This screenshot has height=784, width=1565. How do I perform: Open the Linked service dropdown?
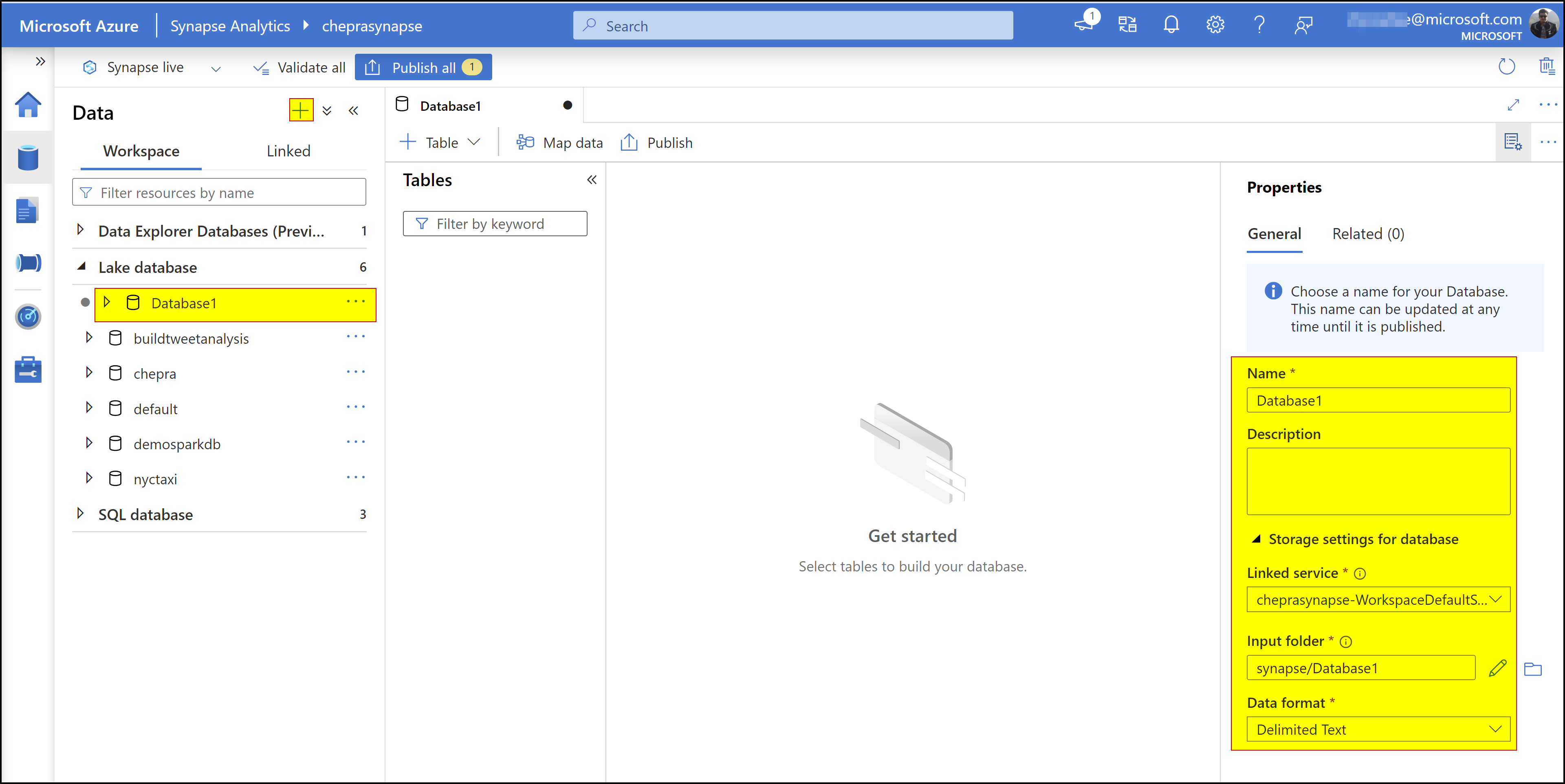(1378, 600)
